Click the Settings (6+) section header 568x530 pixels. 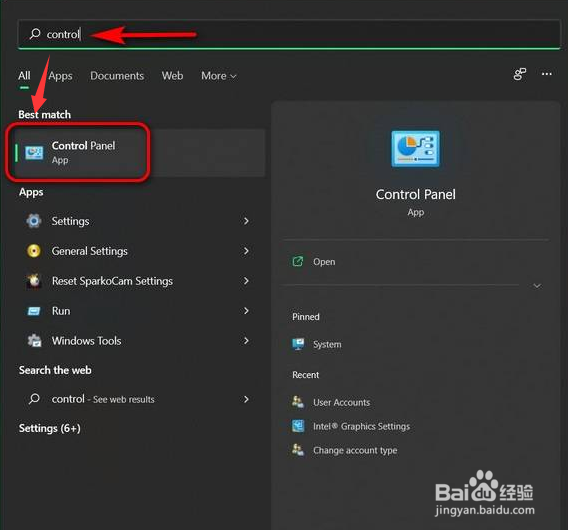click(50, 429)
